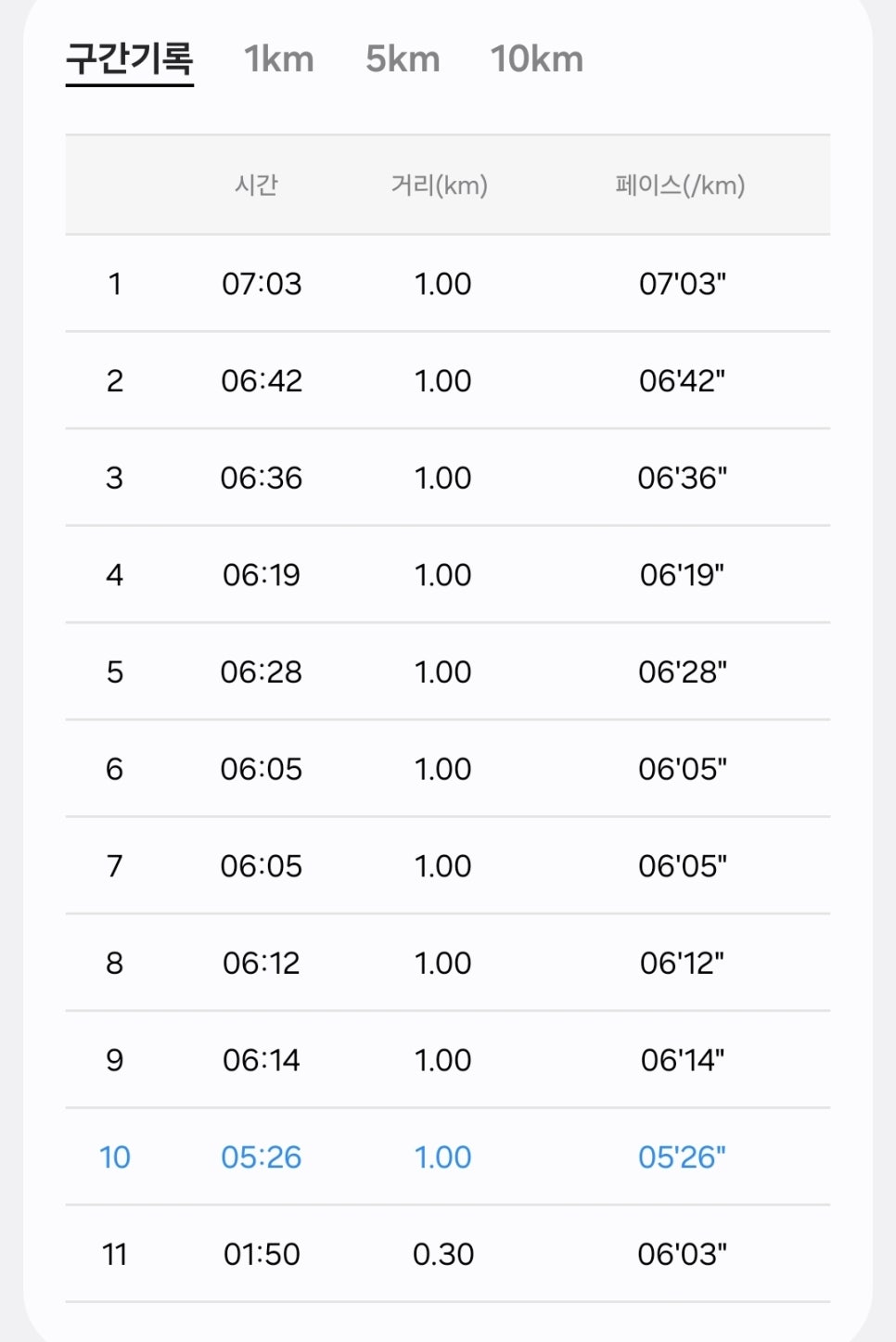896x1342 pixels.
Task: Click lap 8 pace 06'12"
Action: click(682, 963)
